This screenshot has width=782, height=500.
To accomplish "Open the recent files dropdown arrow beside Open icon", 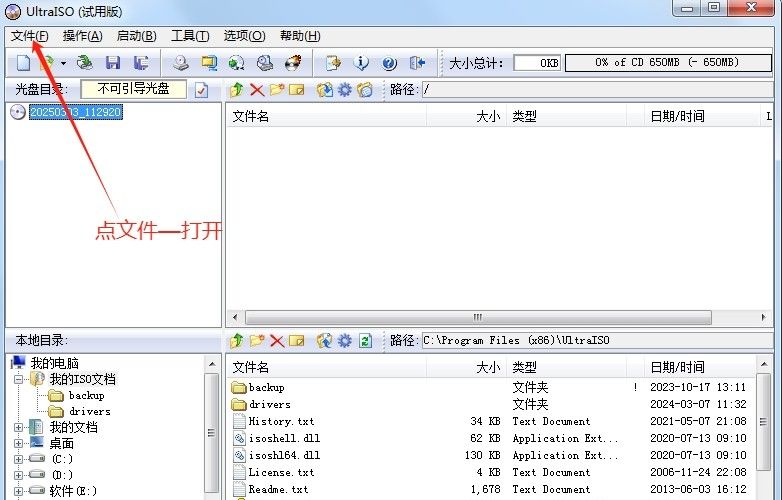I will coord(63,63).
